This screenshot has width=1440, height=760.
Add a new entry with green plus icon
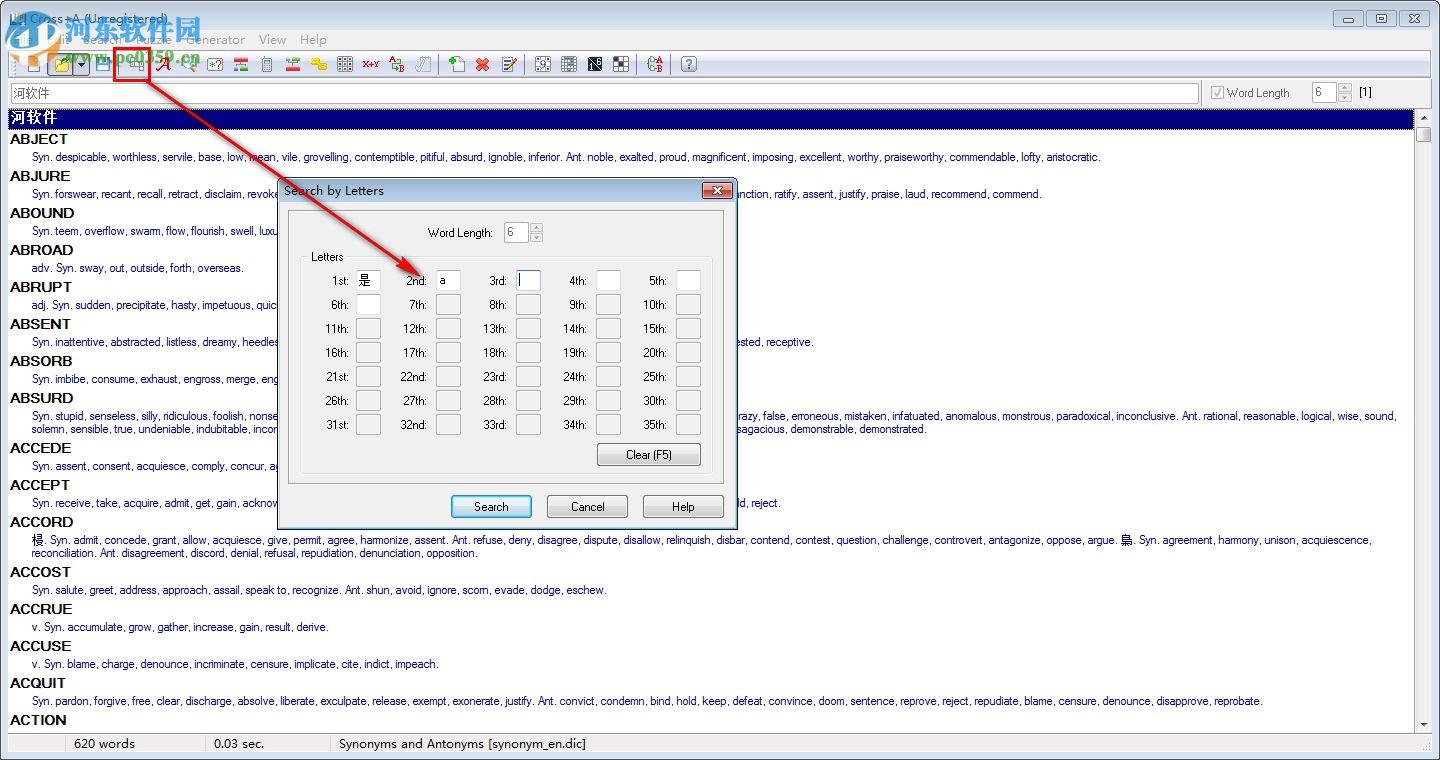pyautogui.click(x=457, y=65)
